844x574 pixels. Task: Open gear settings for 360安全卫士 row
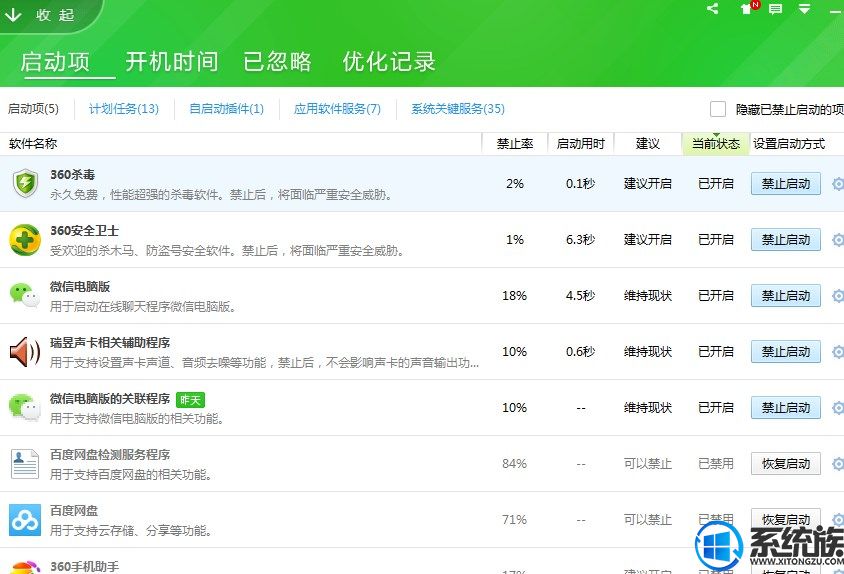pyautogui.click(x=838, y=240)
